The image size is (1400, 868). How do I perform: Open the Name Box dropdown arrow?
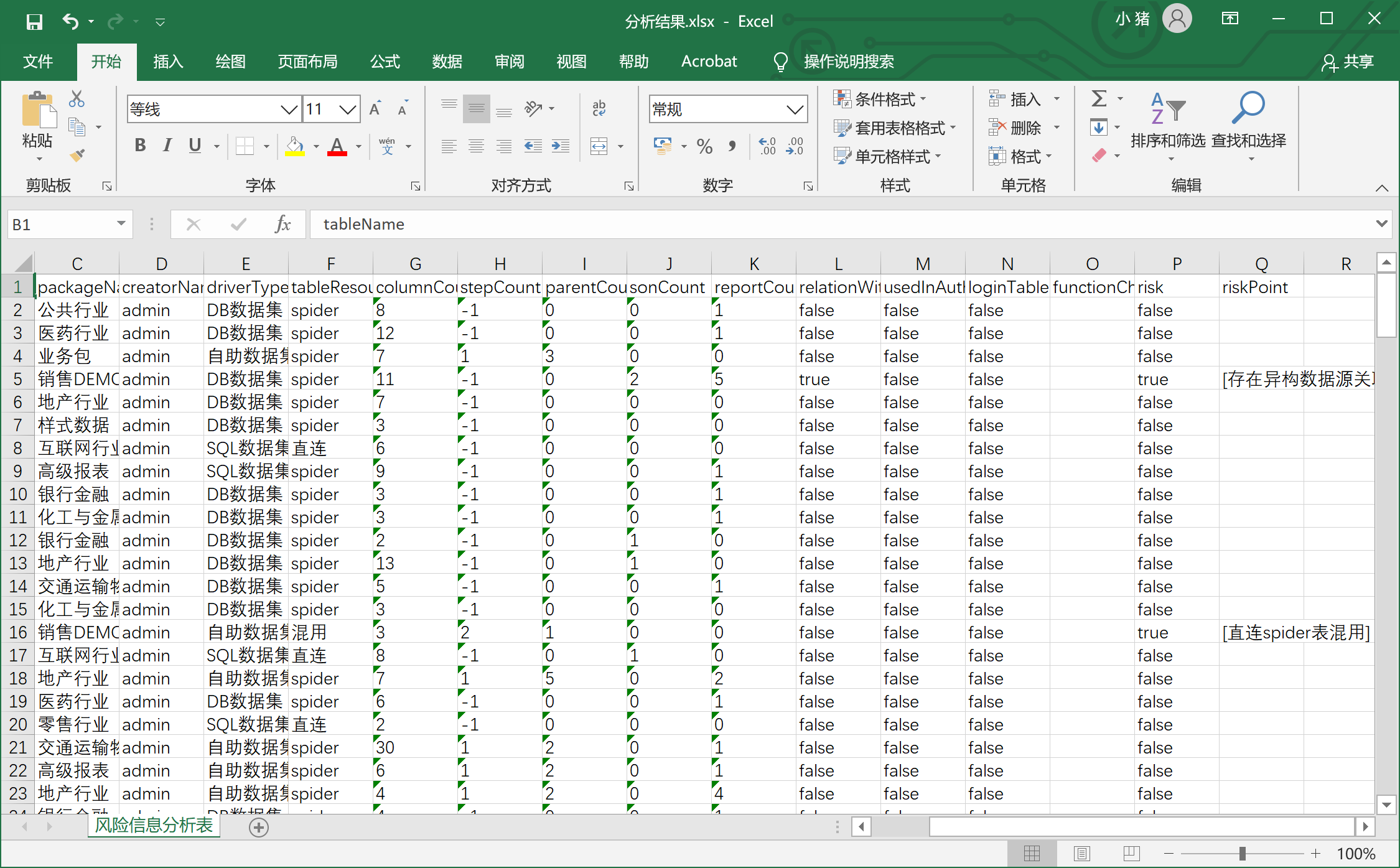121,224
